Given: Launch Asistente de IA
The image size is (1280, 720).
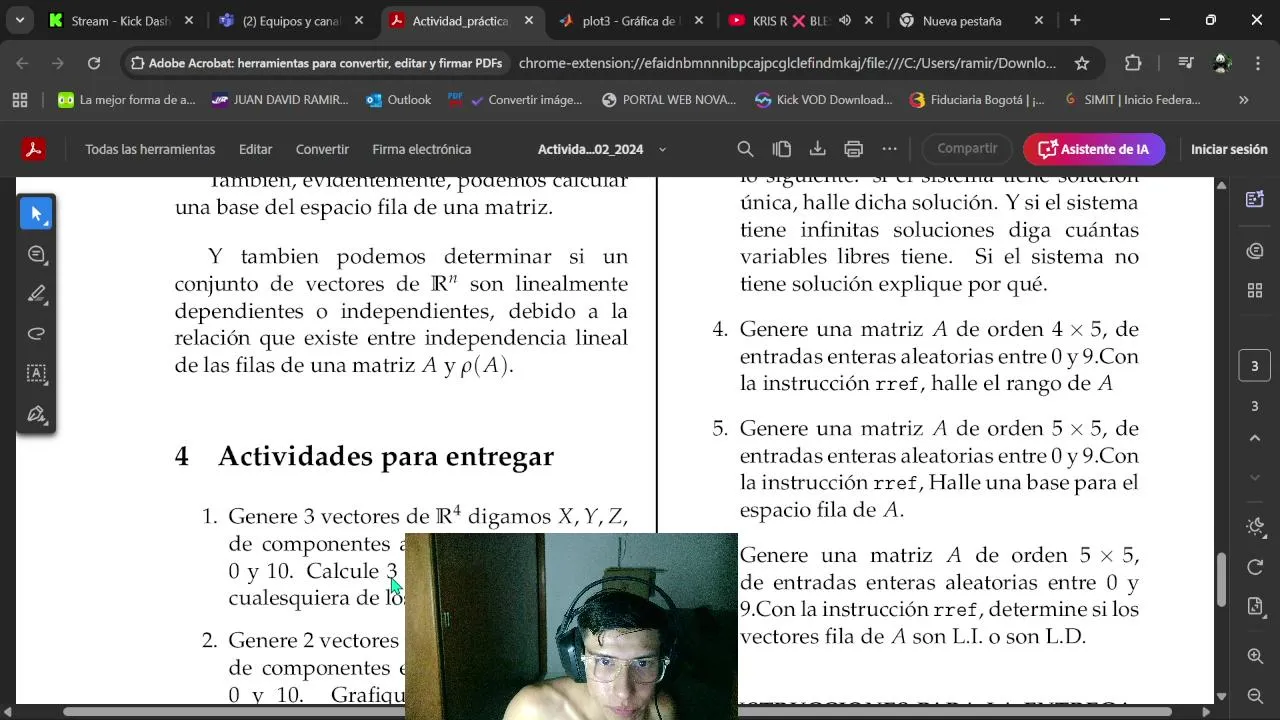Looking at the screenshot, I should point(1093,149).
